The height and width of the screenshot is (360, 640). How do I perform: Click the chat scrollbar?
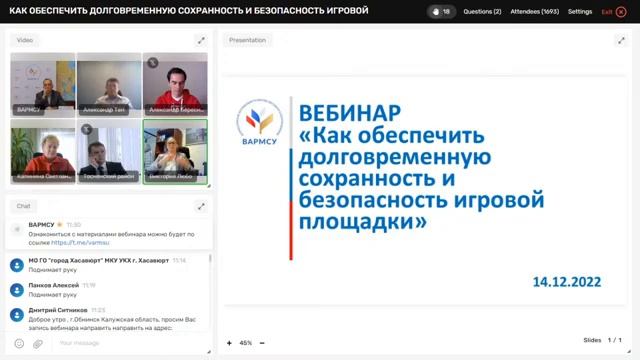click(x=210, y=258)
